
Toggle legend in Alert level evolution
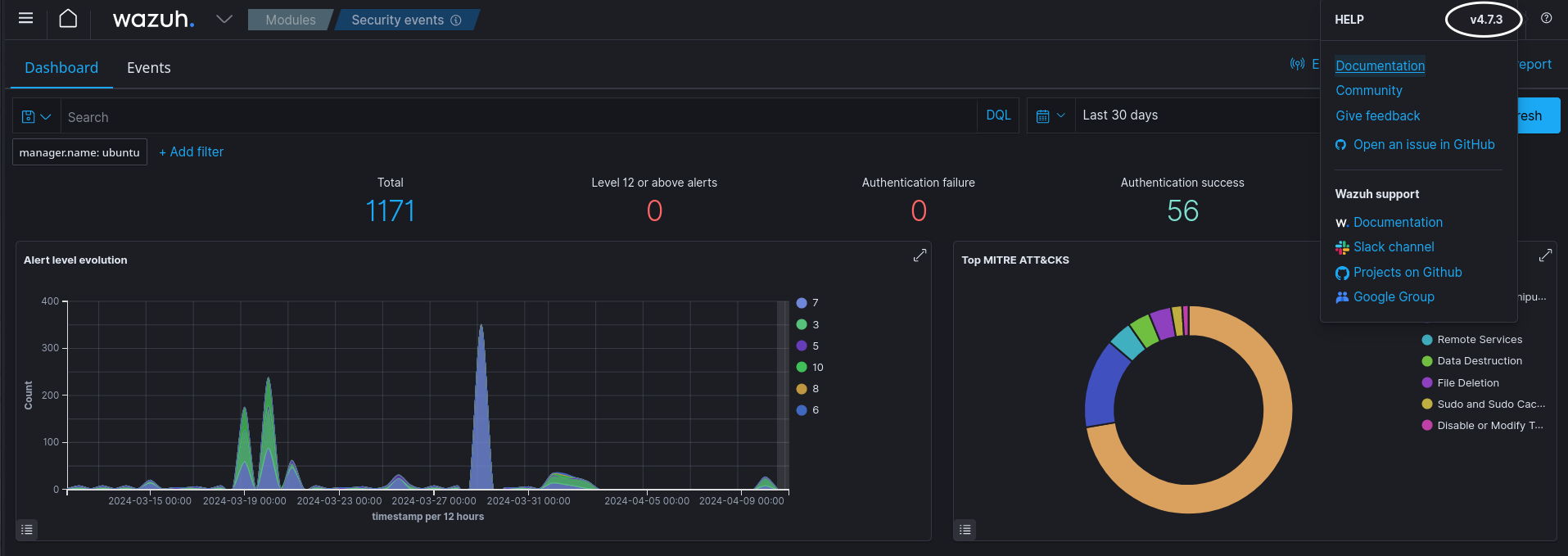[27, 530]
